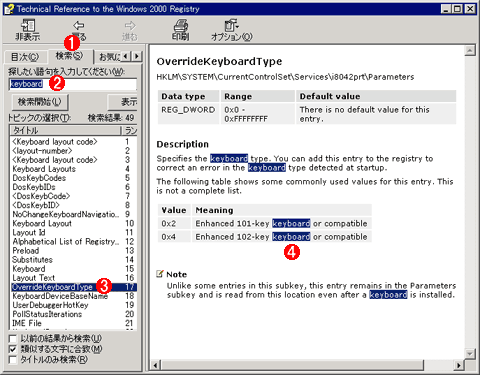Switch to the 検索 (Search) tab
The width and height of the screenshot is (480, 375).
[x=69, y=56]
